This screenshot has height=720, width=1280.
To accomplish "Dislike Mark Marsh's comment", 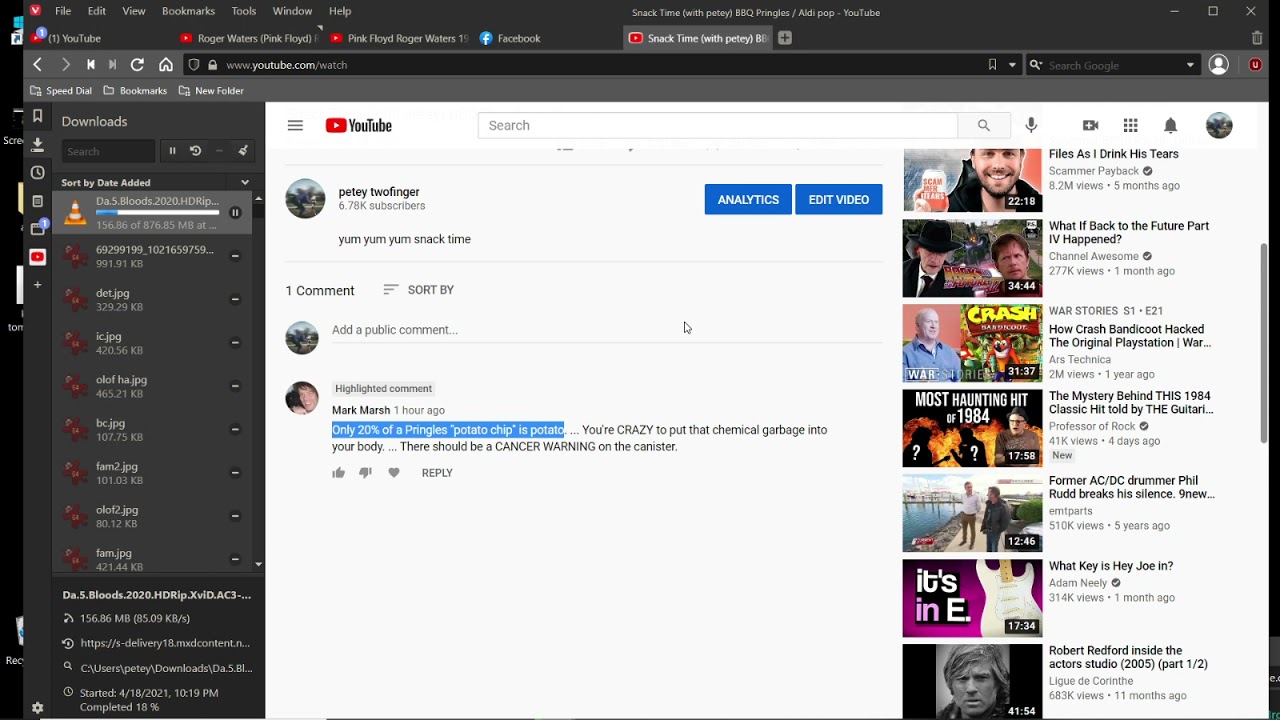I will click(x=365, y=473).
